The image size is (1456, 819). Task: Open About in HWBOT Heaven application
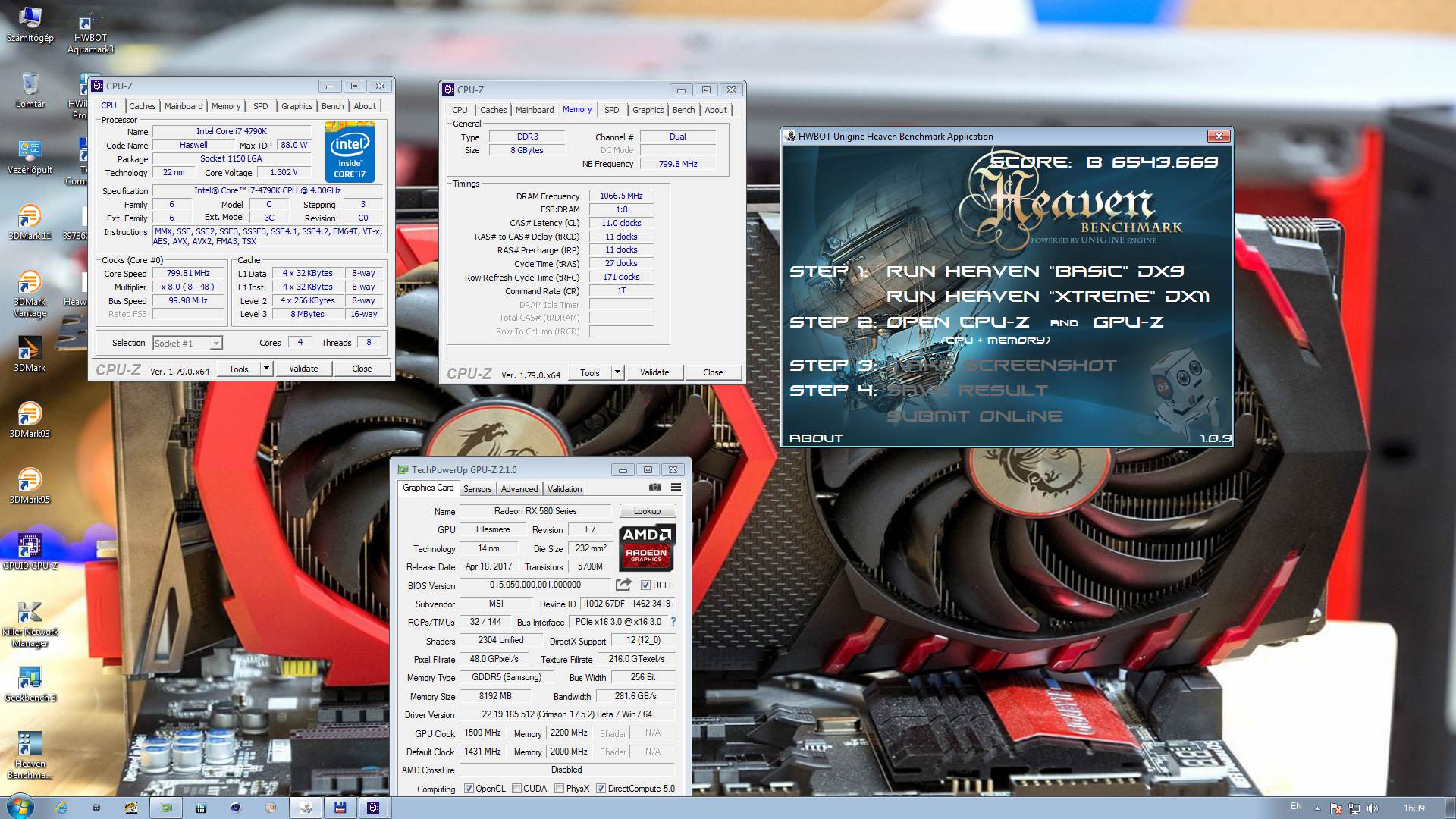click(816, 438)
